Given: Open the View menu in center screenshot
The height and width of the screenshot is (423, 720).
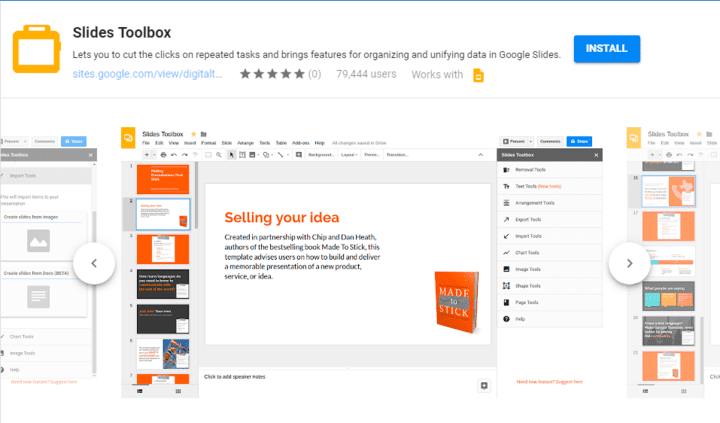Looking at the screenshot, I should coord(174,143).
